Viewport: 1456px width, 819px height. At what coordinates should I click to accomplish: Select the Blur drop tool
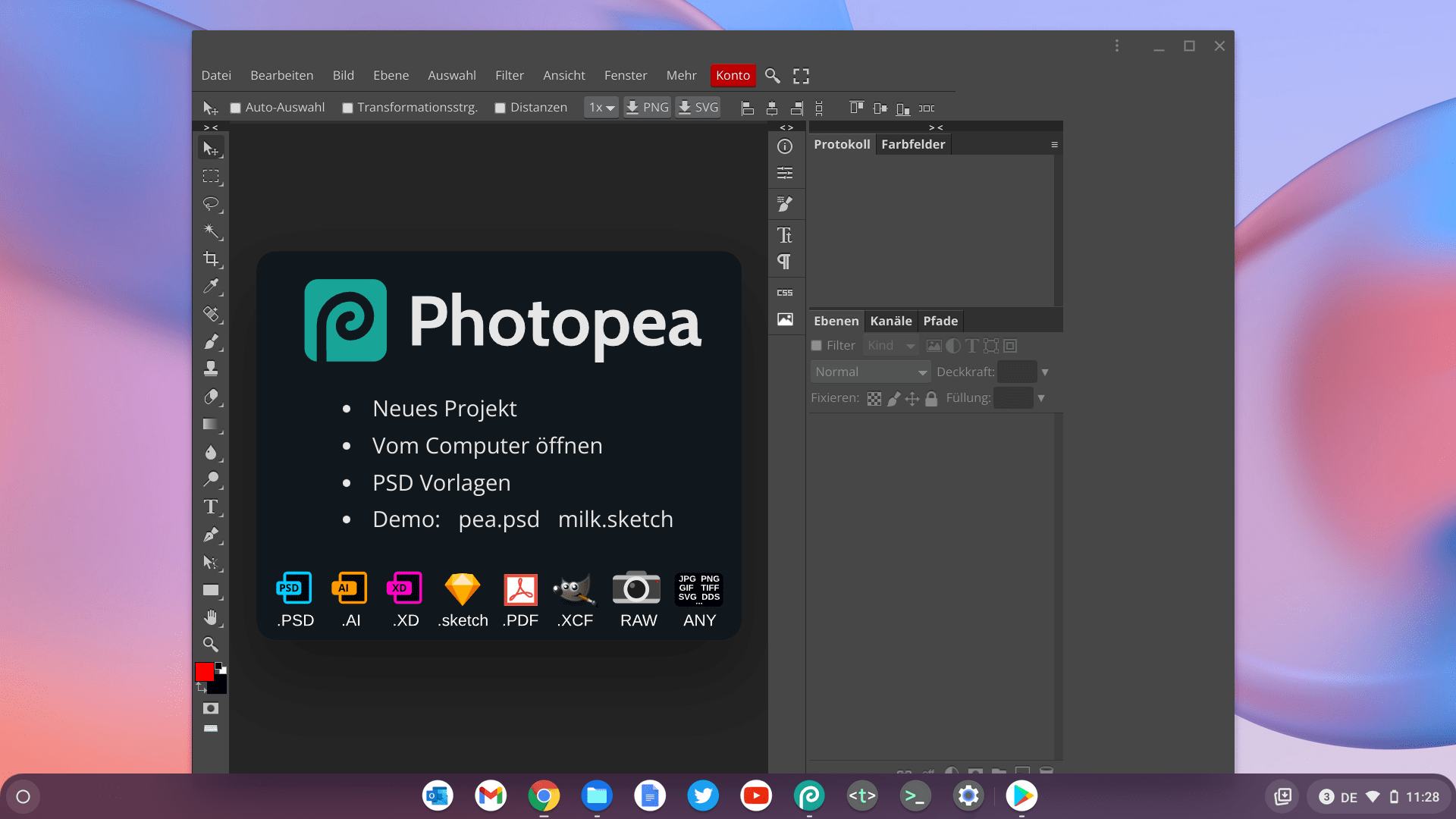point(211,452)
